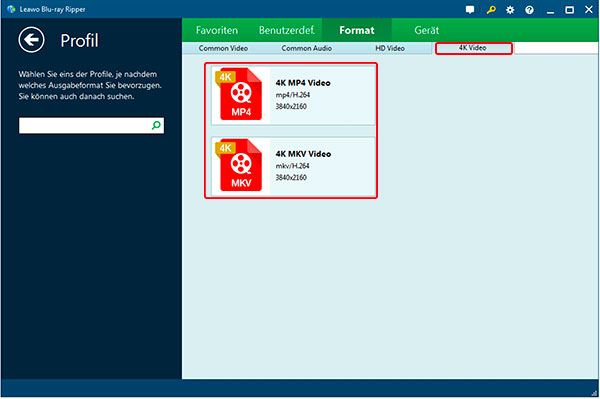Click 3840x2160 under 4K MP4 Video
600x399 pixels.
coord(291,106)
